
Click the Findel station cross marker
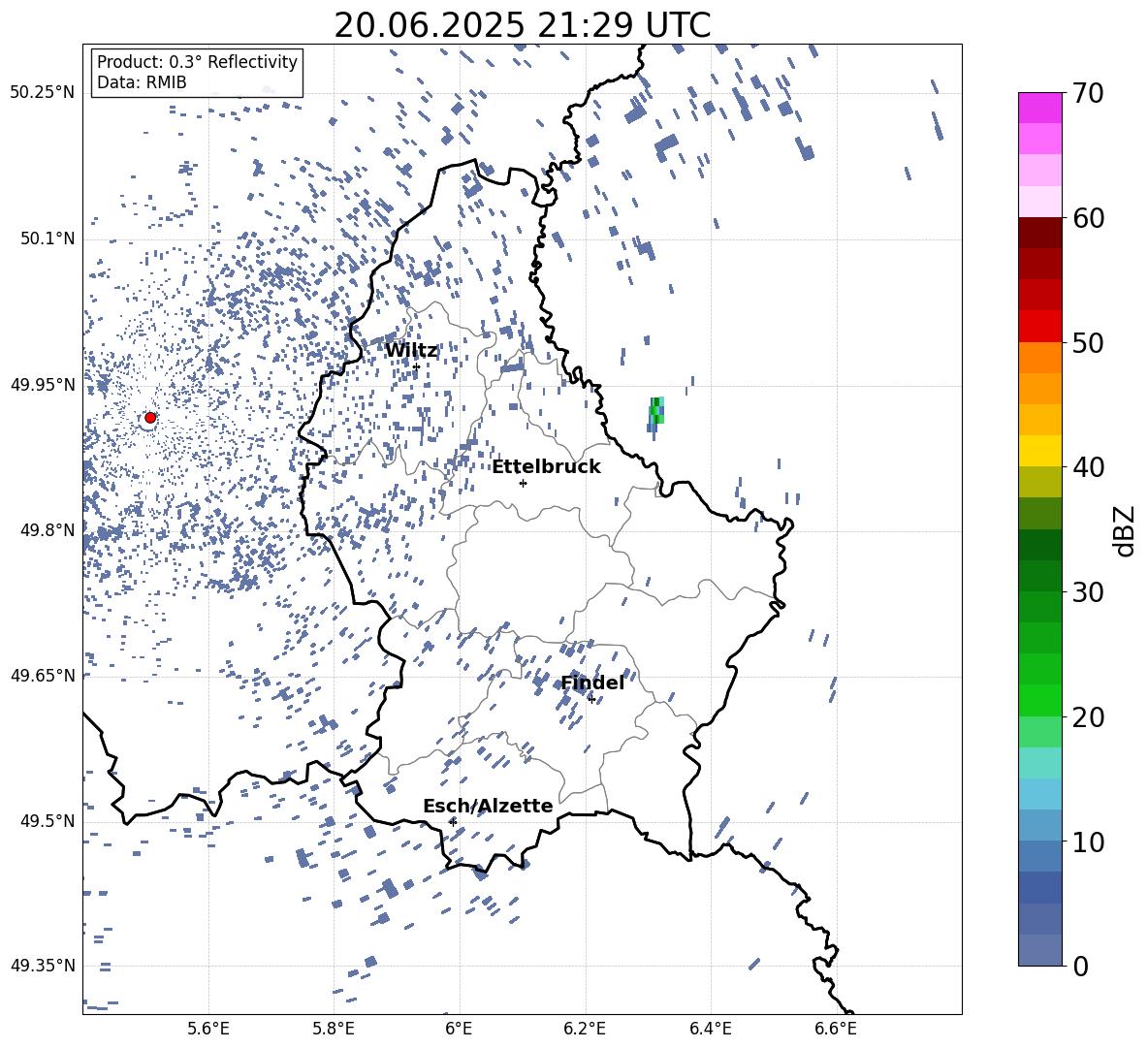click(x=591, y=700)
